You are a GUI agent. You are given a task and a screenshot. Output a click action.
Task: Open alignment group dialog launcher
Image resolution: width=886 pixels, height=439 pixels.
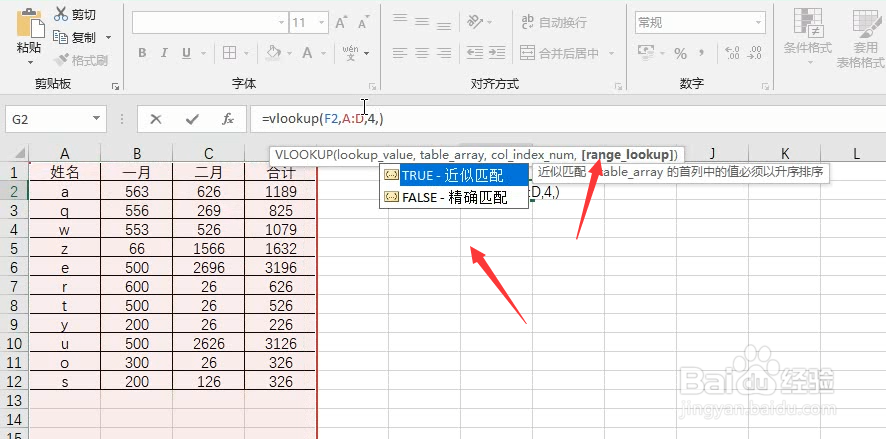(x=618, y=86)
